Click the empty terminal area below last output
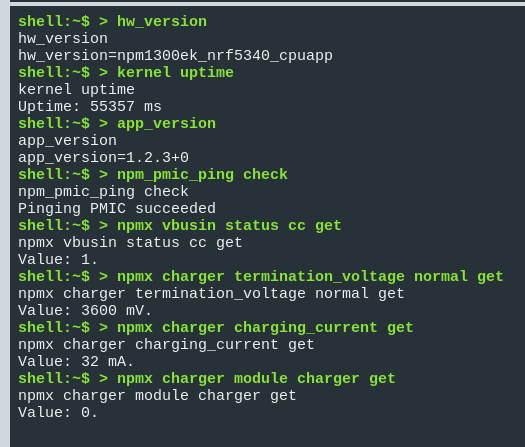Viewport: 525px width, 447px height. [x=267, y=434]
